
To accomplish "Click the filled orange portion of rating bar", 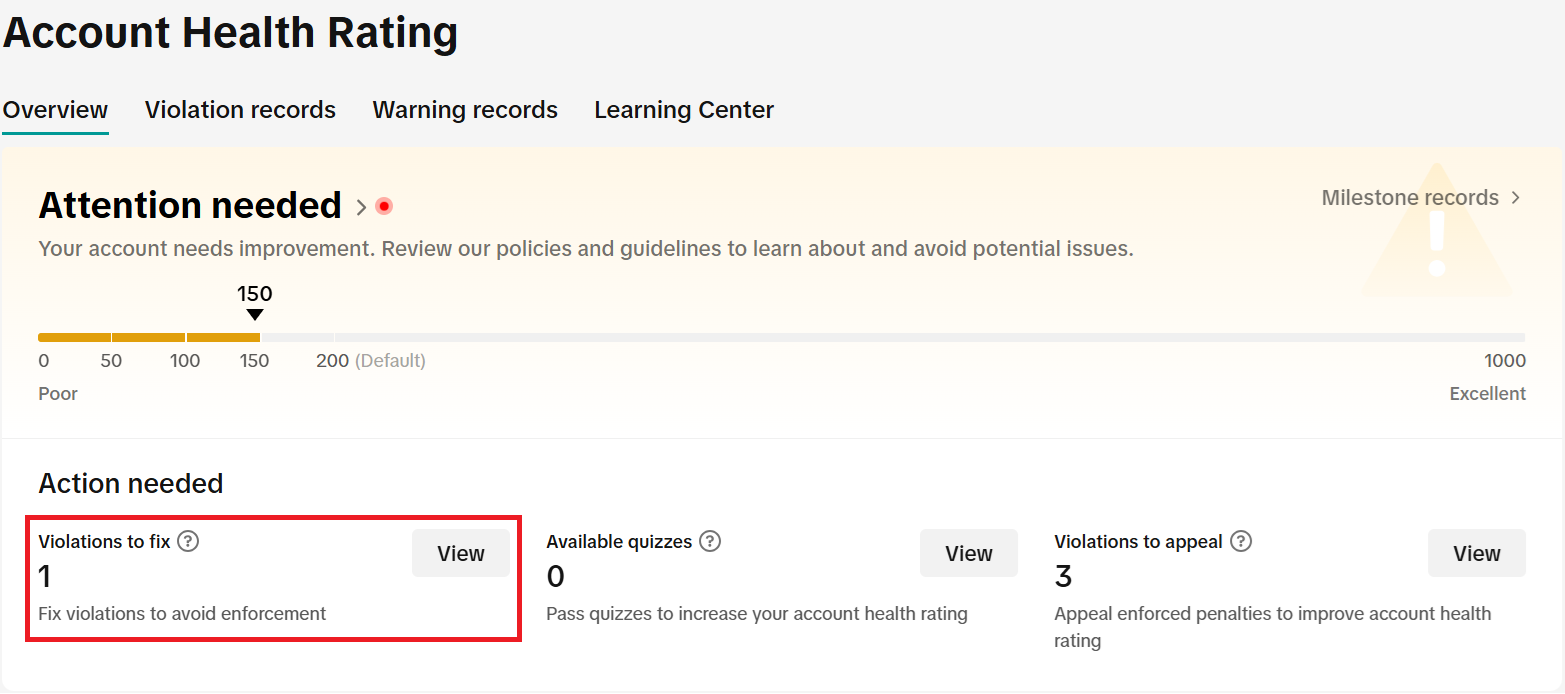I will pyautogui.click(x=148, y=337).
